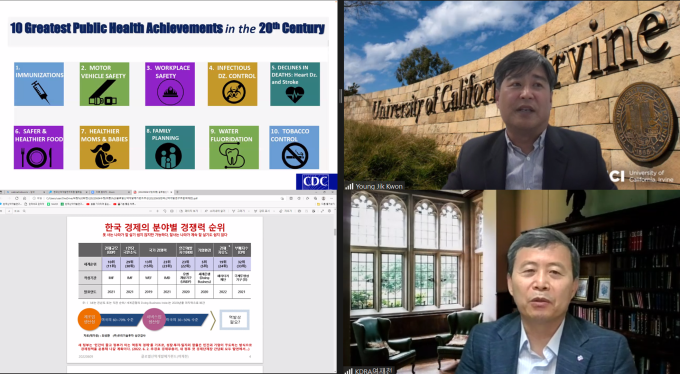This screenshot has width=680, height=374.
Task: Click the browser address bar file path
Action: coord(121,198)
